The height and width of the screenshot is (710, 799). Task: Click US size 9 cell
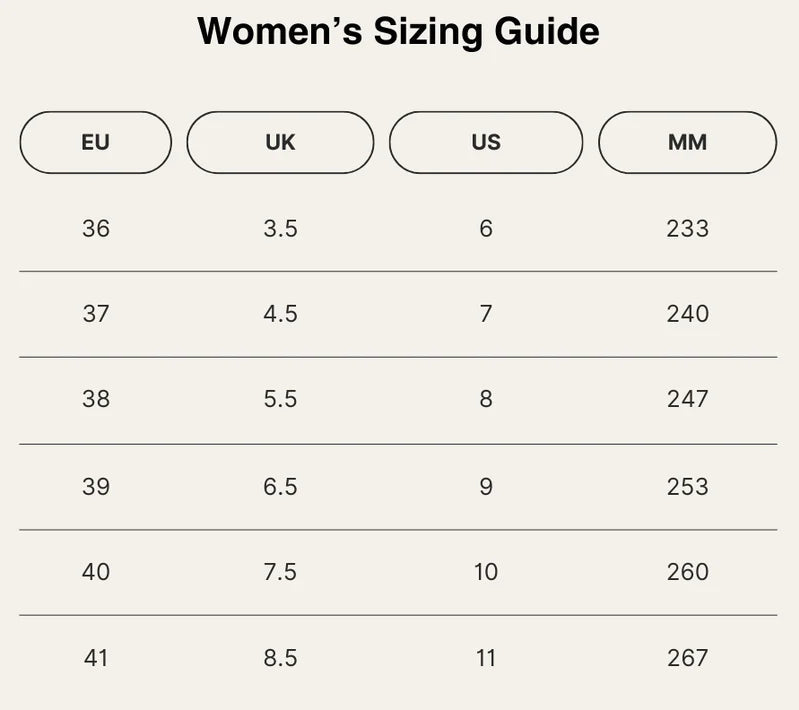[486, 487]
